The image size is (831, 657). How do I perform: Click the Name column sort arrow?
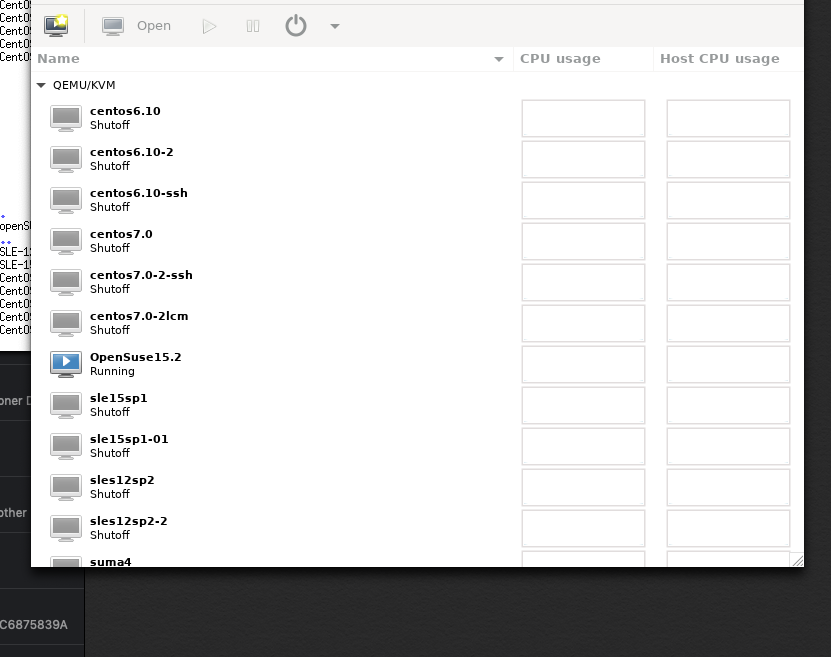coord(499,59)
